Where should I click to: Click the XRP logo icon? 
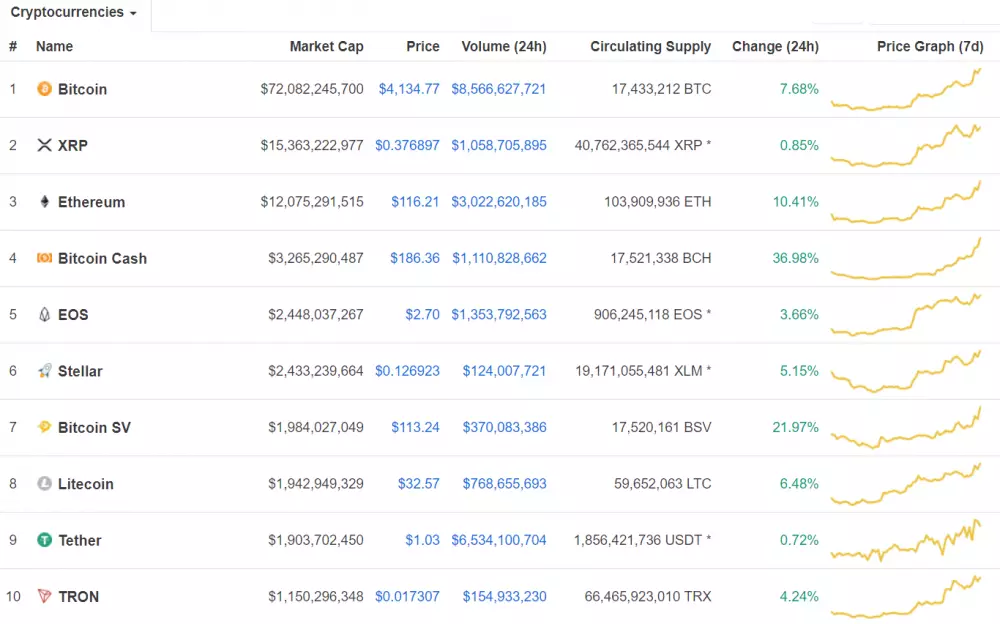pyautogui.click(x=43, y=145)
